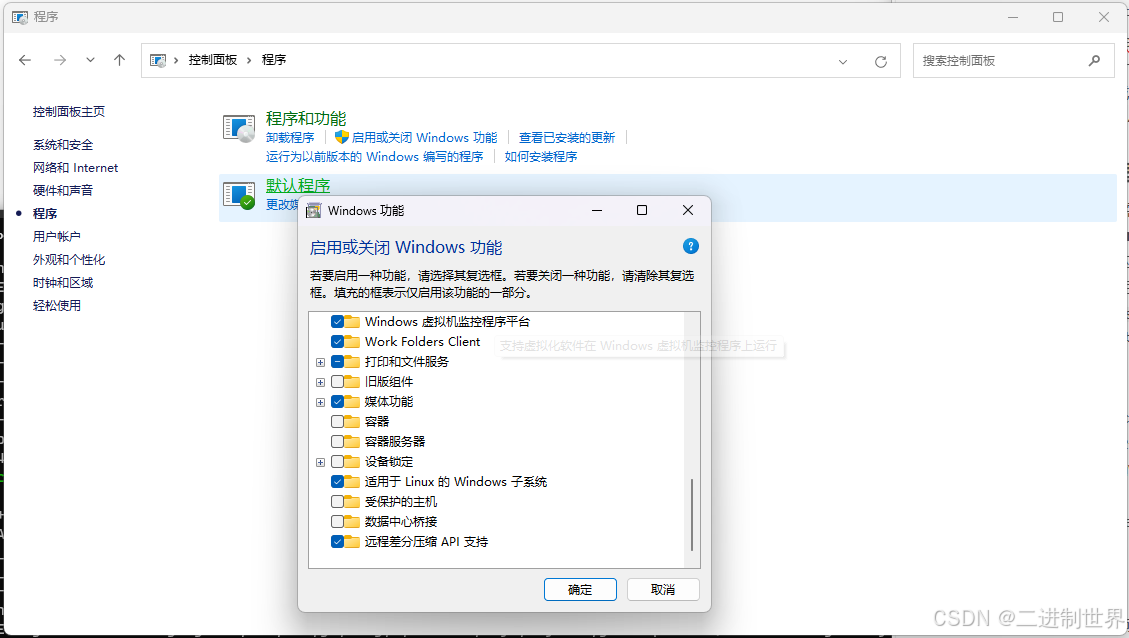The image size is (1129, 638).
Task: Click 运行为以前版本的 Windows 编写的程序 link
Action: 374,157
